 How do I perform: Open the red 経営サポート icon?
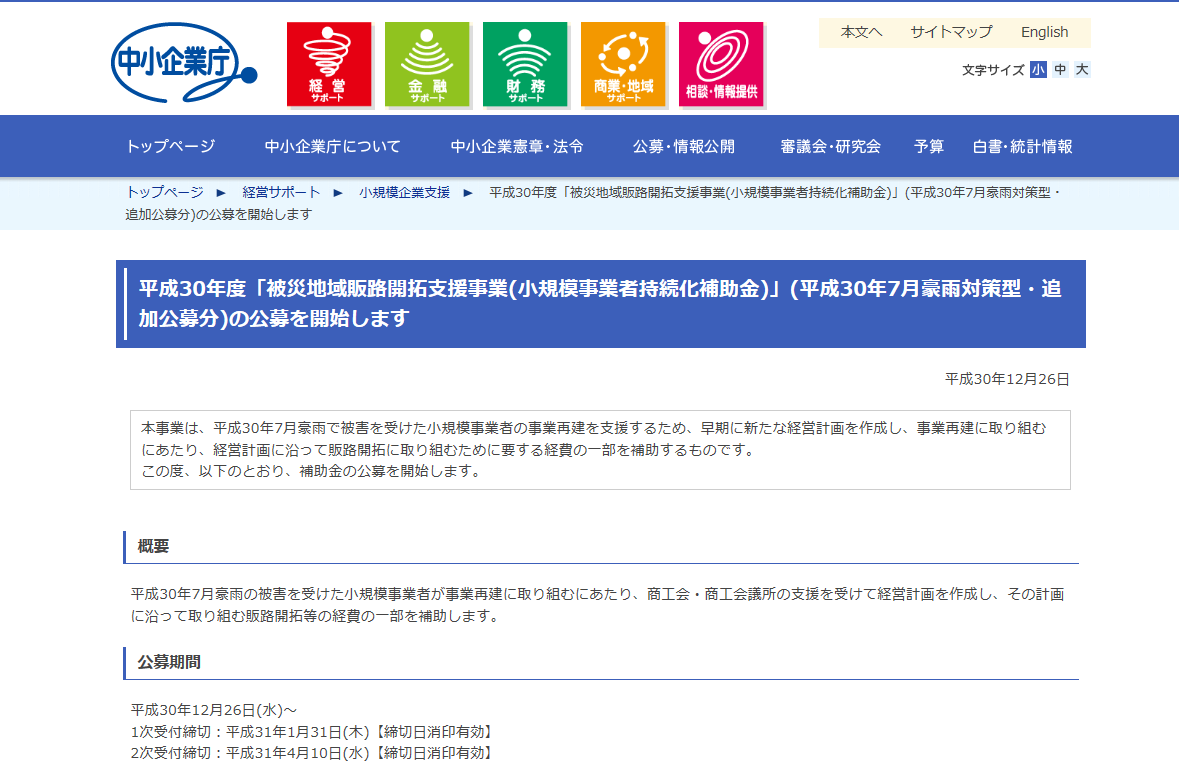[x=329, y=64]
